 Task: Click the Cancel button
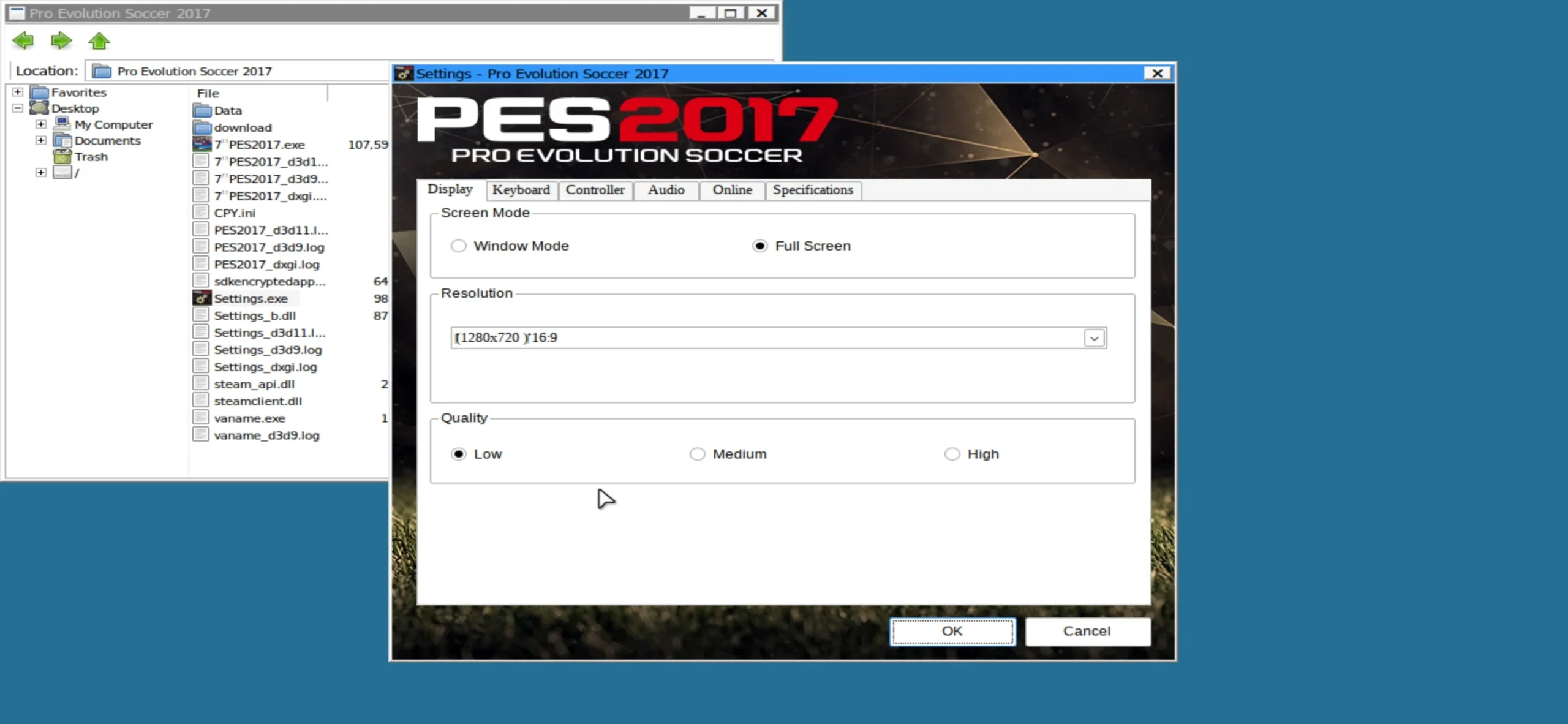[1087, 632]
